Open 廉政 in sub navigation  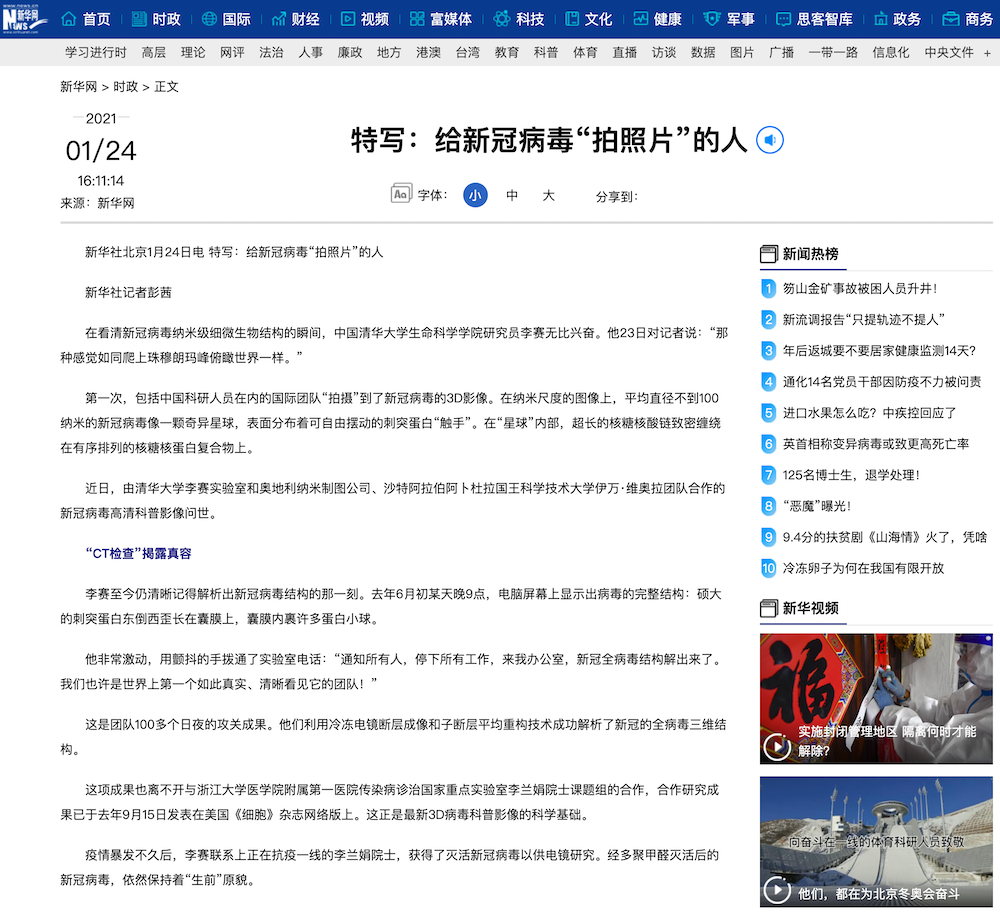point(349,52)
